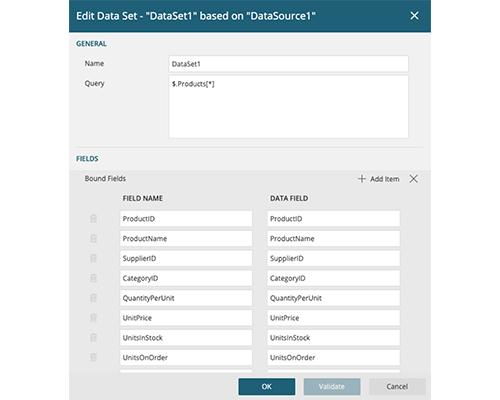Clear all bound fields with X icon
The height and width of the screenshot is (400, 500).
(x=413, y=179)
